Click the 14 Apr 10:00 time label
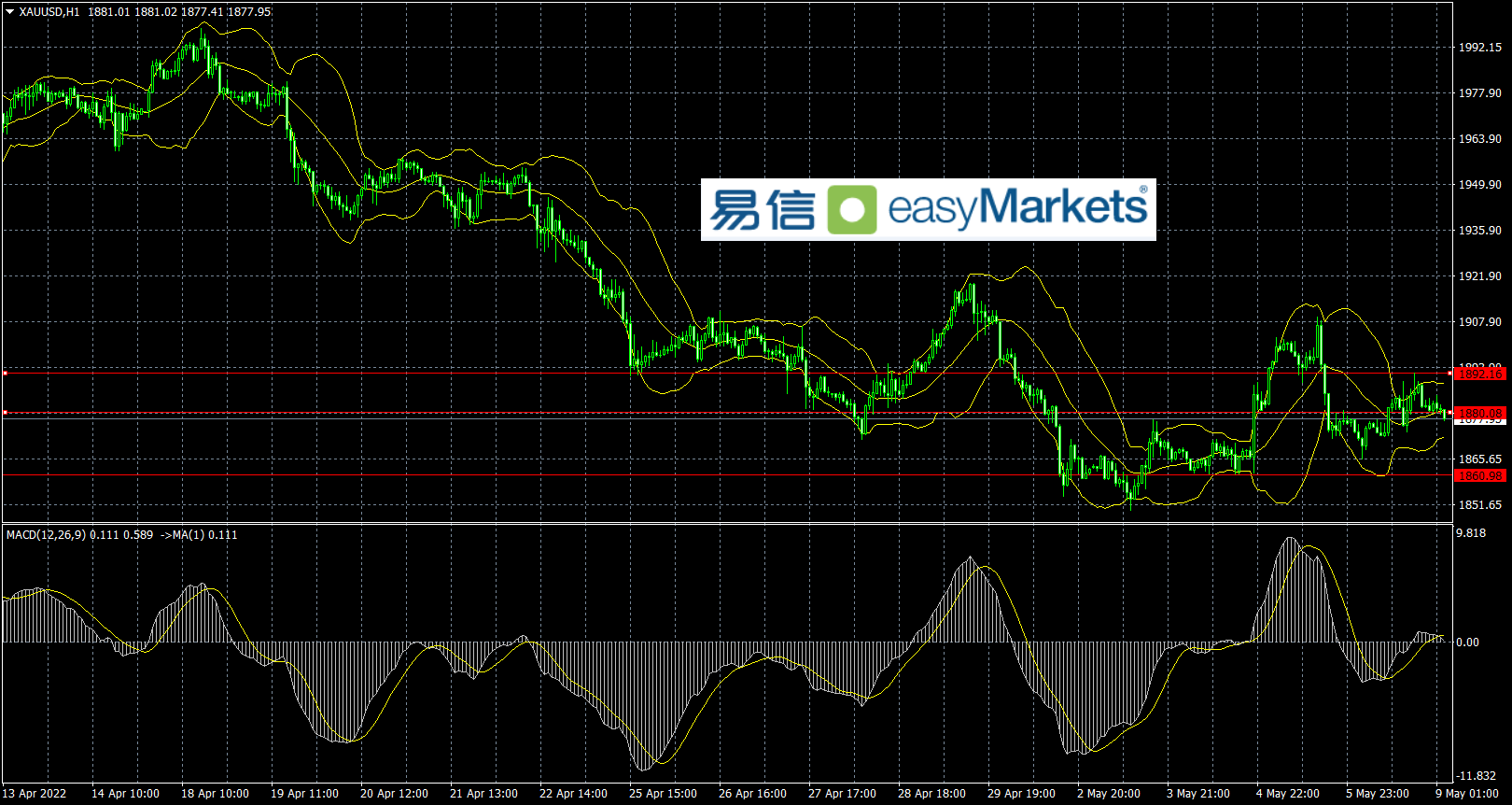The height and width of the screenshot is (805, 1512). tap(125, 794)
